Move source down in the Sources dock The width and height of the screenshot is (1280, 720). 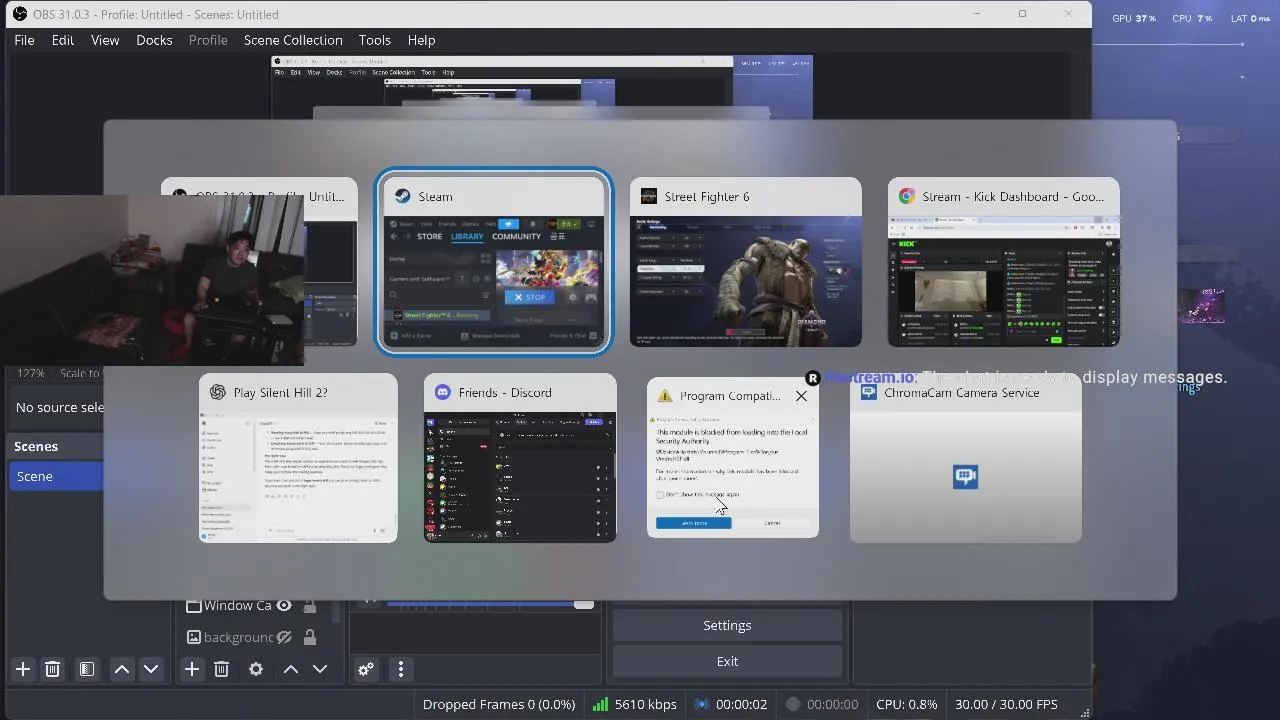(x=320, y=669)
